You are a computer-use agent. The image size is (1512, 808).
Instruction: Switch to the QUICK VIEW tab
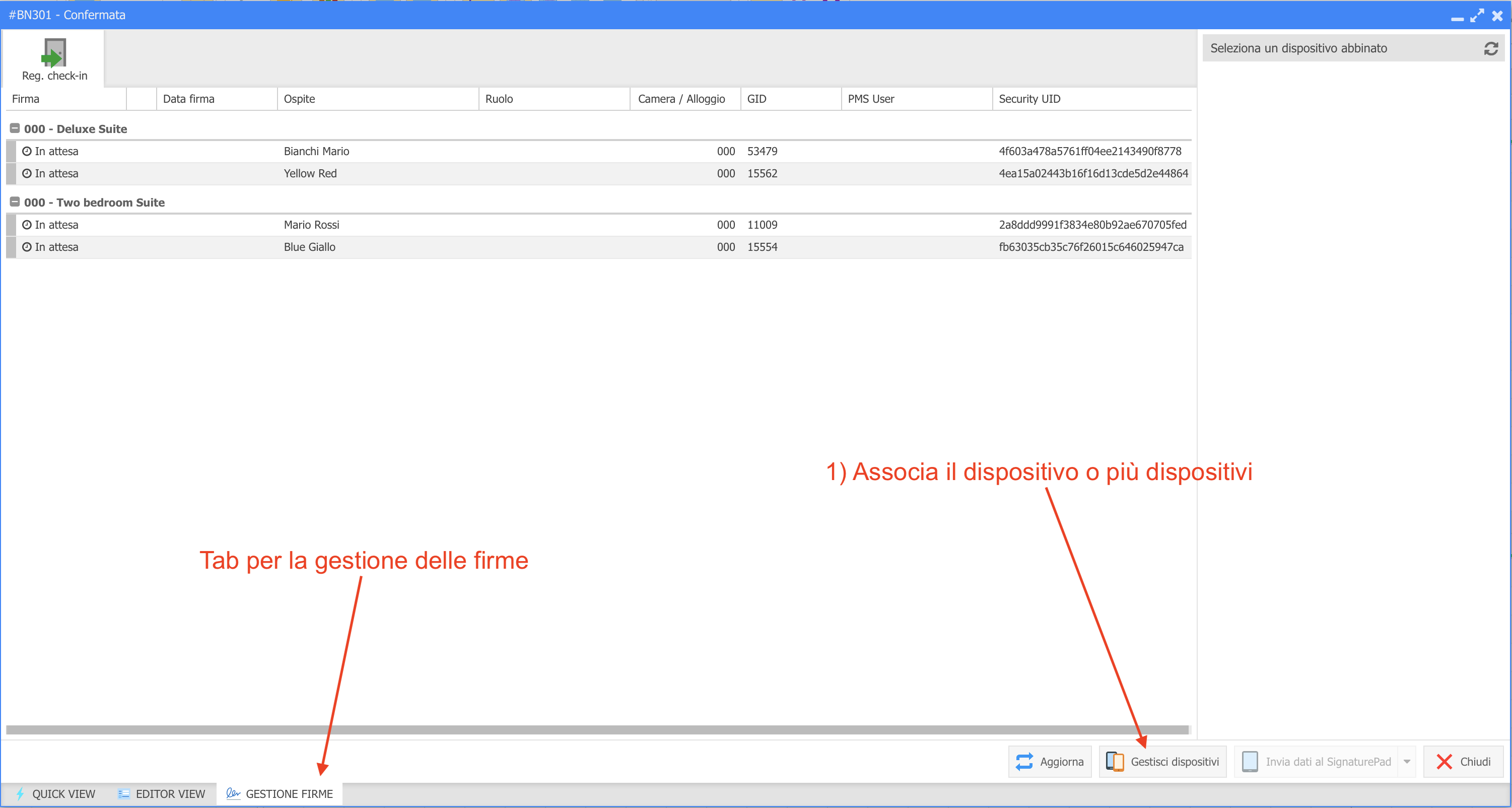pos(55,794)
